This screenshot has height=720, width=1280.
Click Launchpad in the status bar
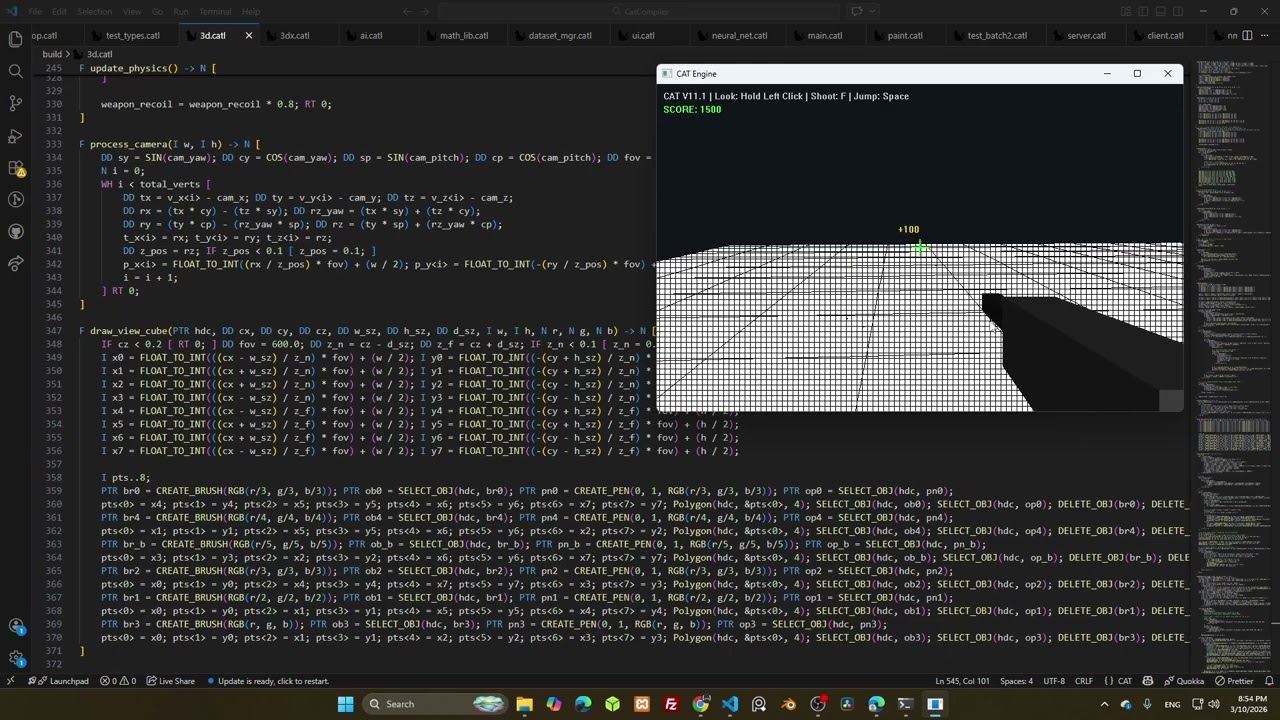coord(60,681)
